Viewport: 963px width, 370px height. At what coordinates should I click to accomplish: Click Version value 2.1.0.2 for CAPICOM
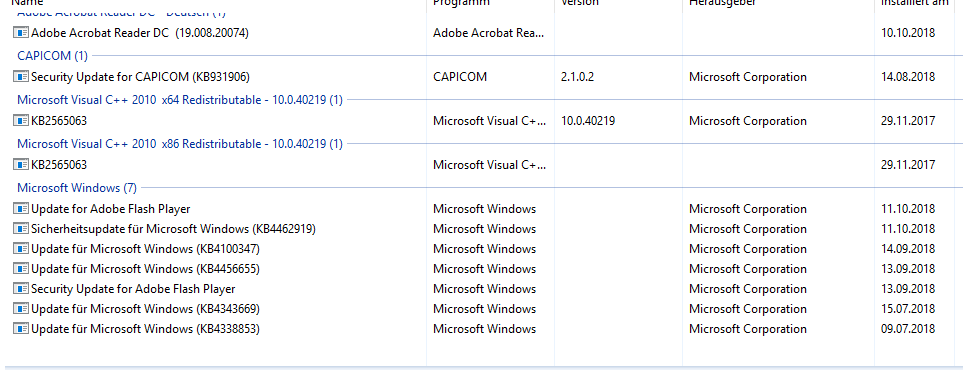[x=577, y=77]
